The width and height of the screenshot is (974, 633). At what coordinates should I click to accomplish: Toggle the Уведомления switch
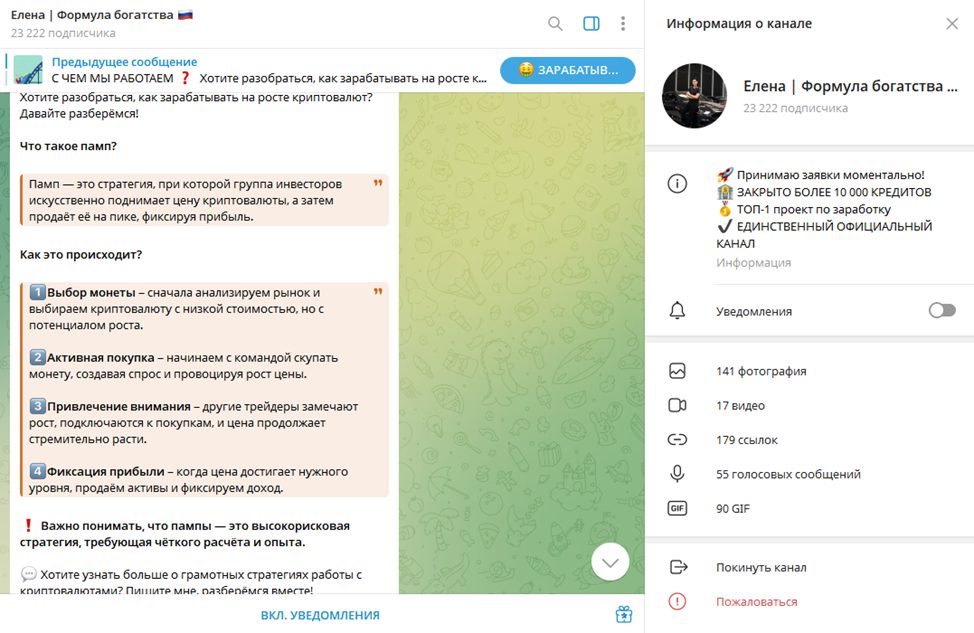coord(942,310)
